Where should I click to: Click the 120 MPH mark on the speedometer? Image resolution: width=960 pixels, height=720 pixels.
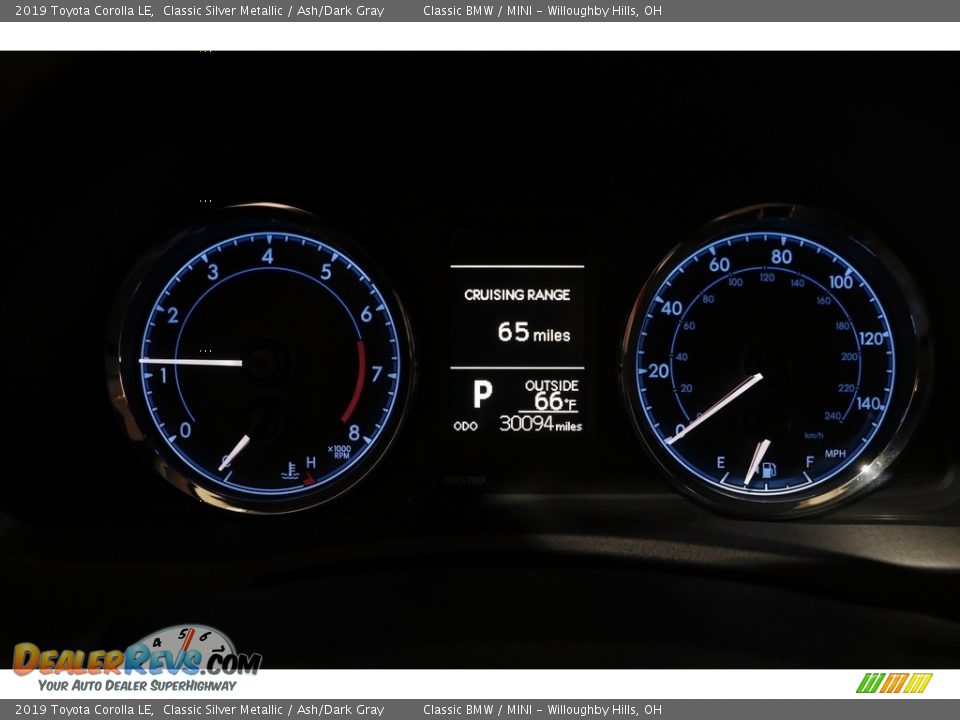[x=871, y=339]
